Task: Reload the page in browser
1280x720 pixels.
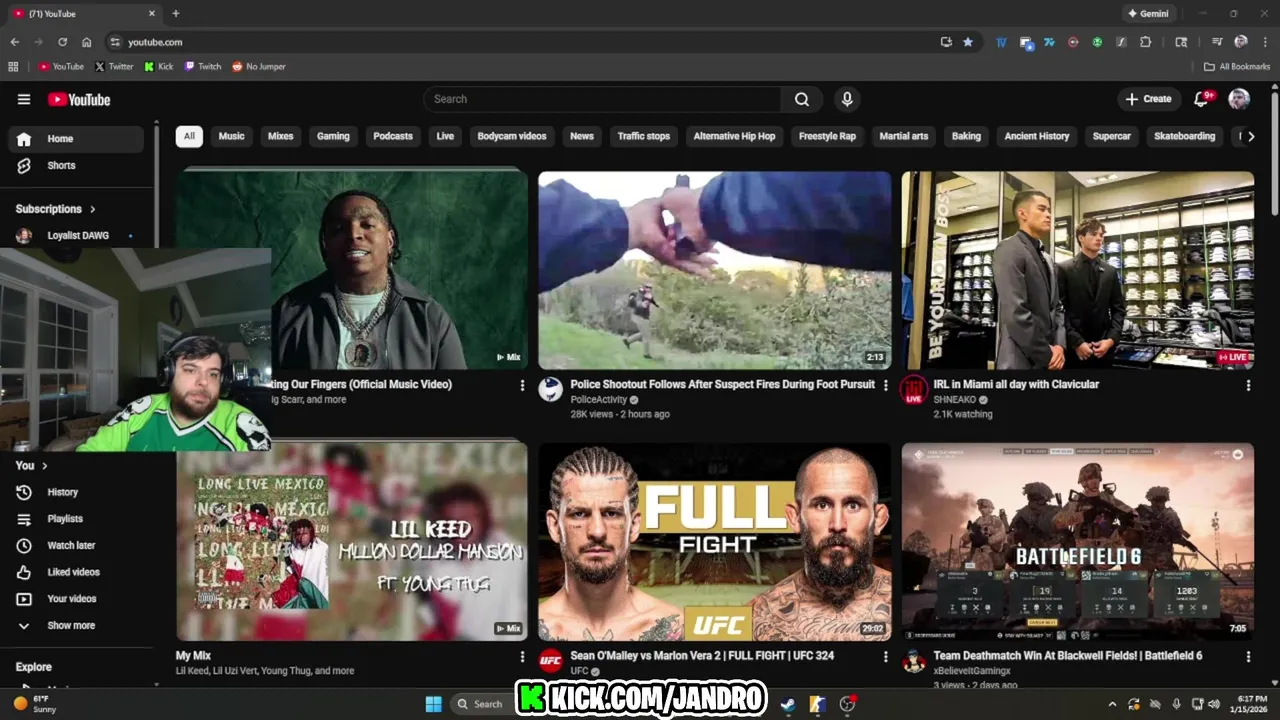Action: 62,42
